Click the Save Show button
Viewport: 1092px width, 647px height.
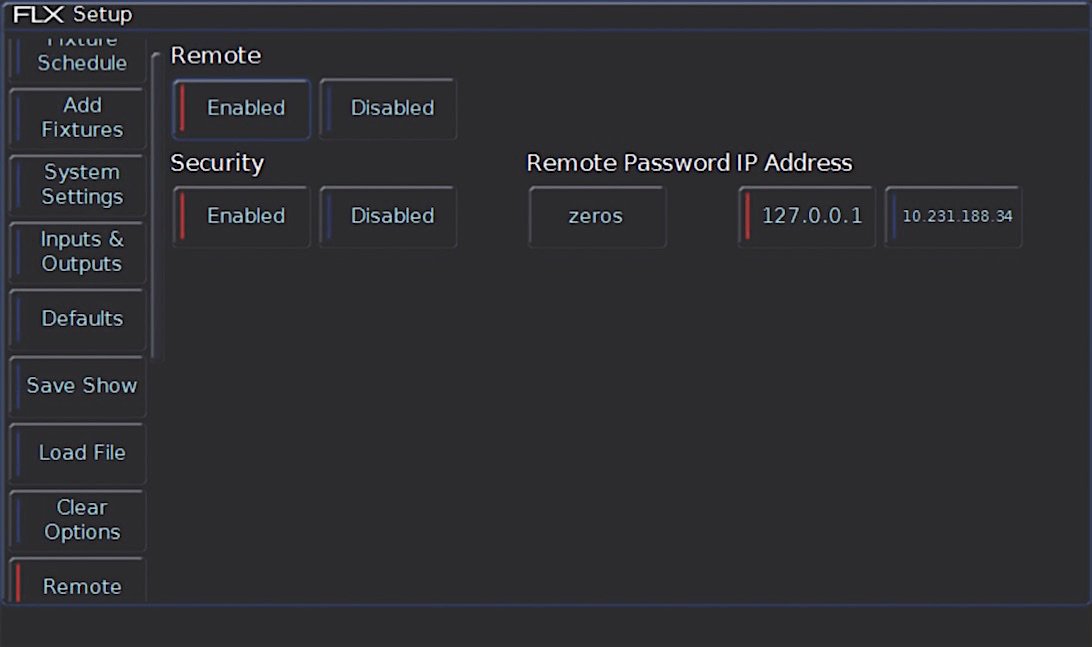[x=77, y=386]
